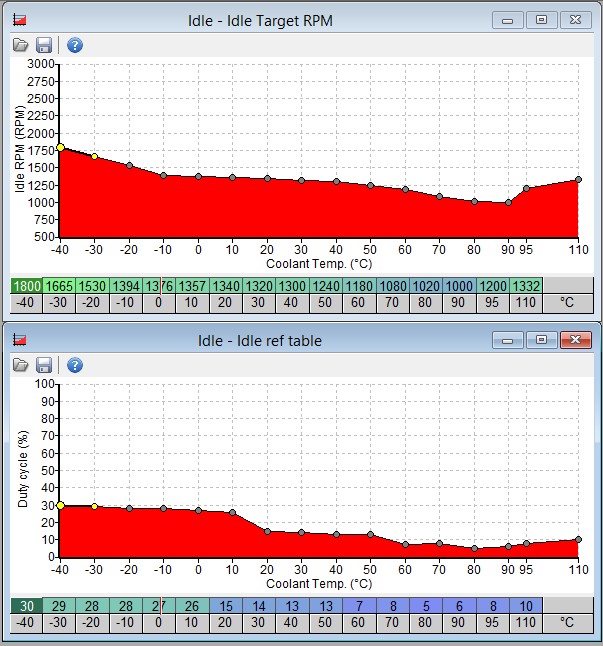Select the 1800 RPM cell in target table
Viewport: 603px width, 646px height.
pos(27,286)
